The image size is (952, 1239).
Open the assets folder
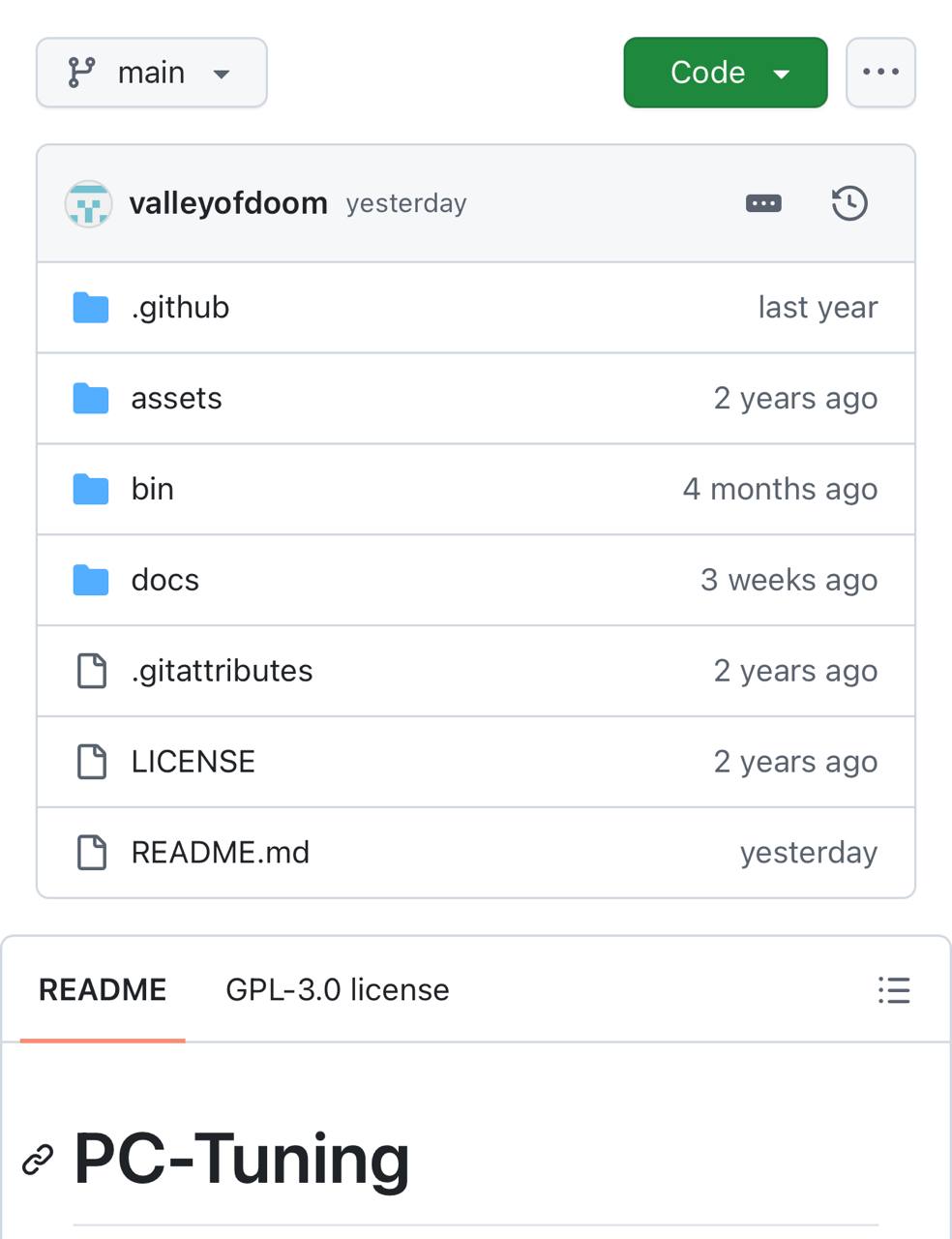point(177,399)
